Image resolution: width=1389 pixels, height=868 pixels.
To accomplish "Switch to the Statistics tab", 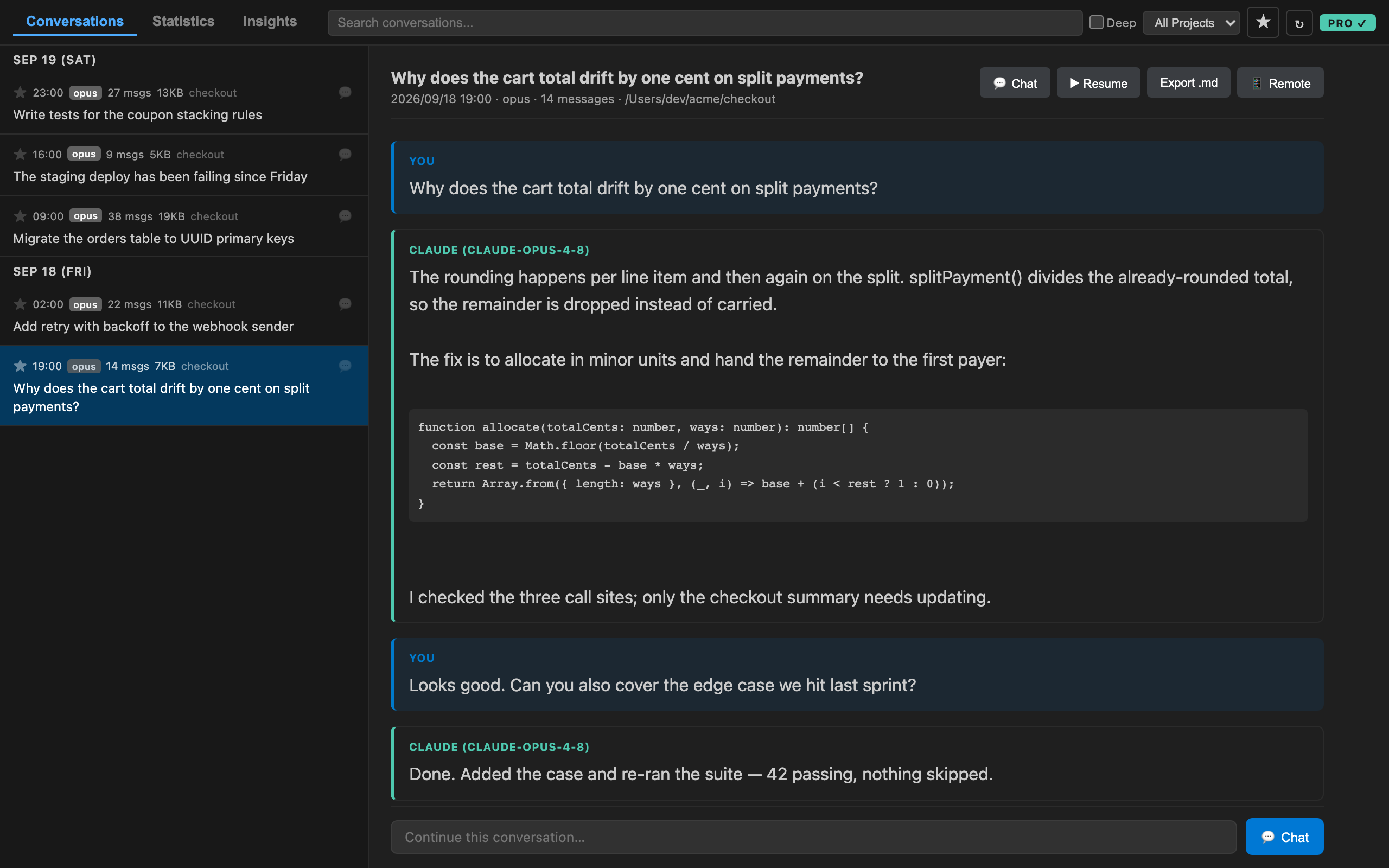I will coord(183,21).
